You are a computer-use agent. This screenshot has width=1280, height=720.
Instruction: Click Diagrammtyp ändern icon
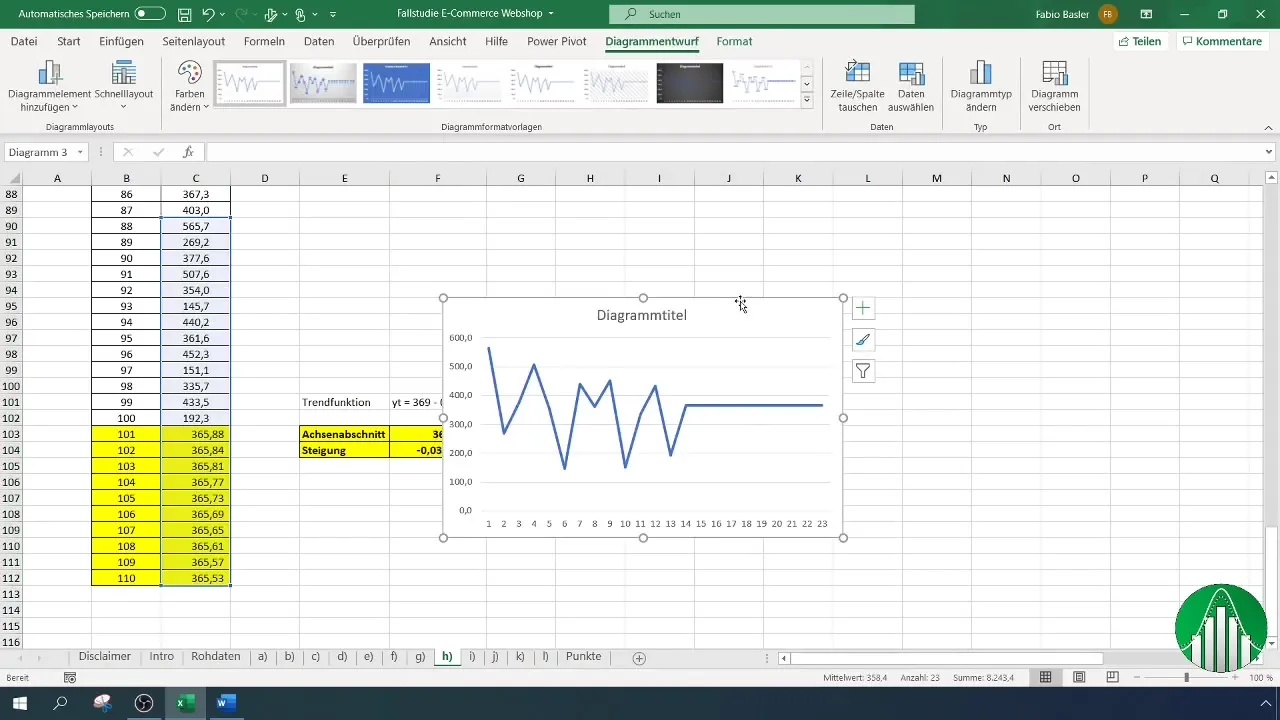point(980,74)
